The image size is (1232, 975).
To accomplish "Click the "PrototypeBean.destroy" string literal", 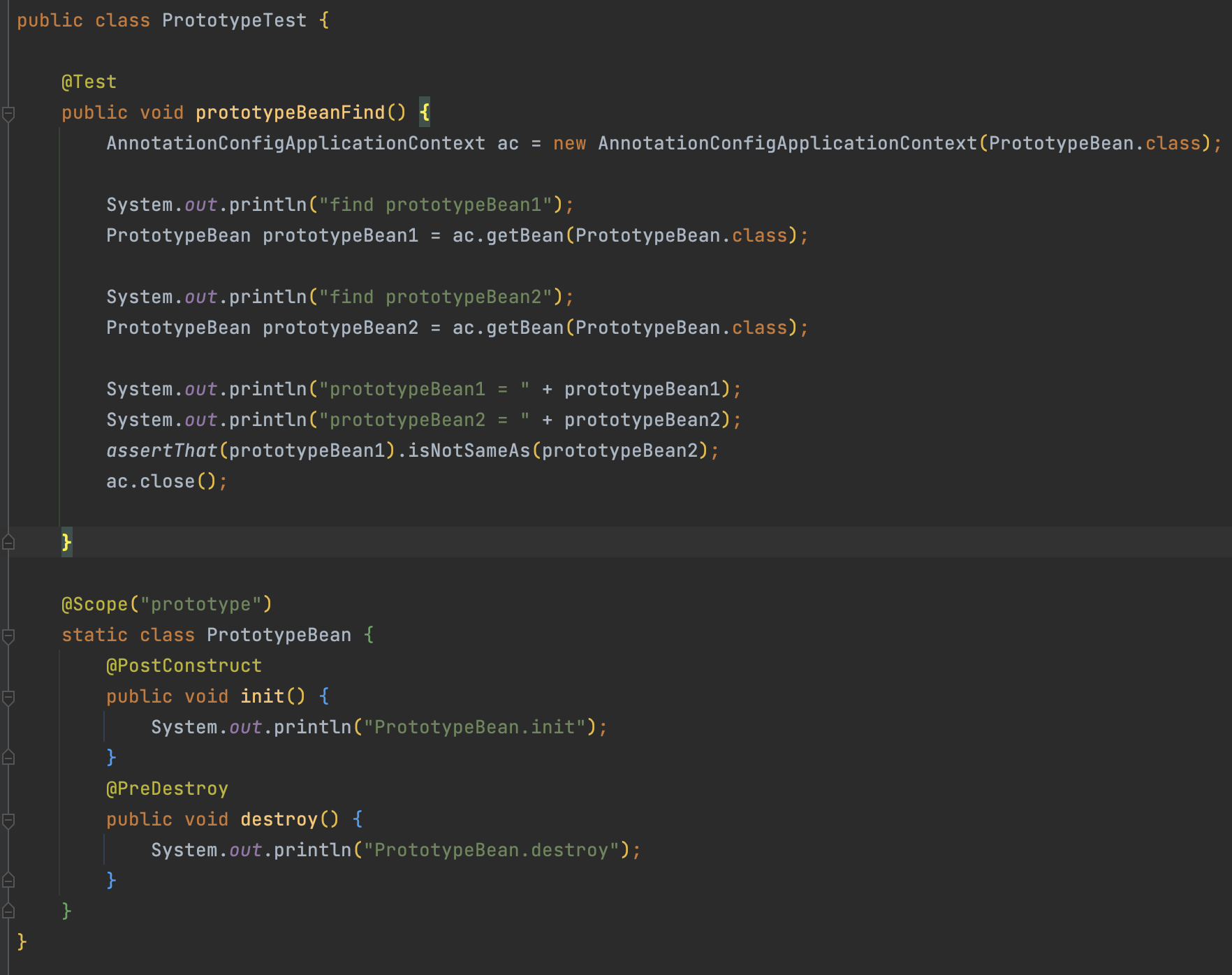I will [491, 851].
